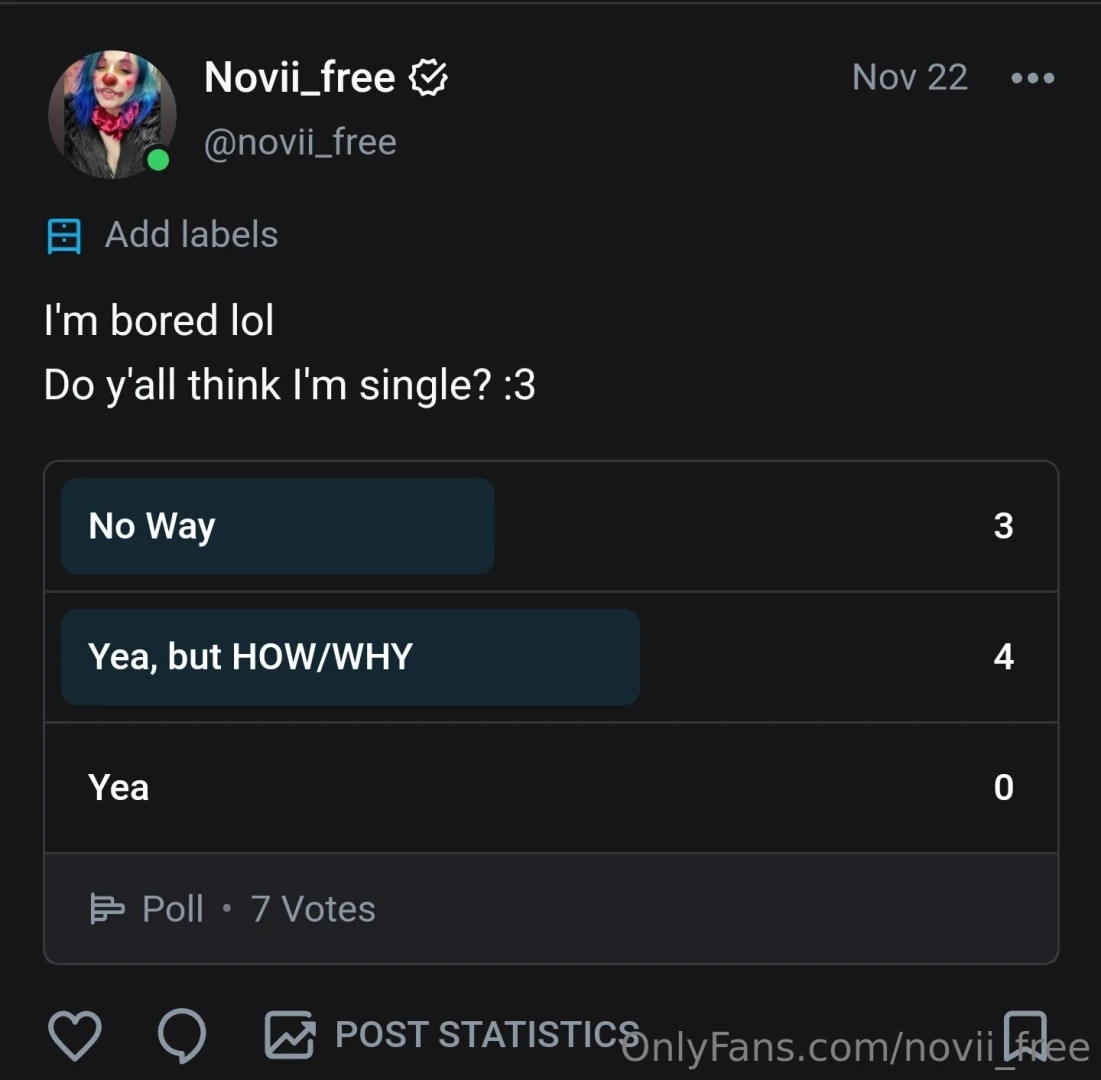
Task: Open the comments via the speech bubble icon
Action: pos(182,1036)
